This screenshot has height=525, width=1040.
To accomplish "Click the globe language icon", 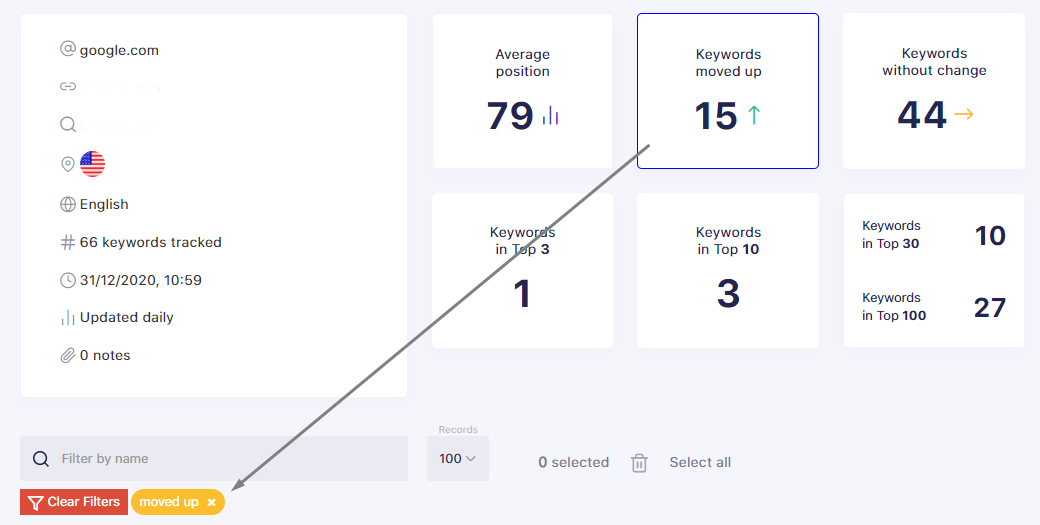I will [x=68, y=204].
